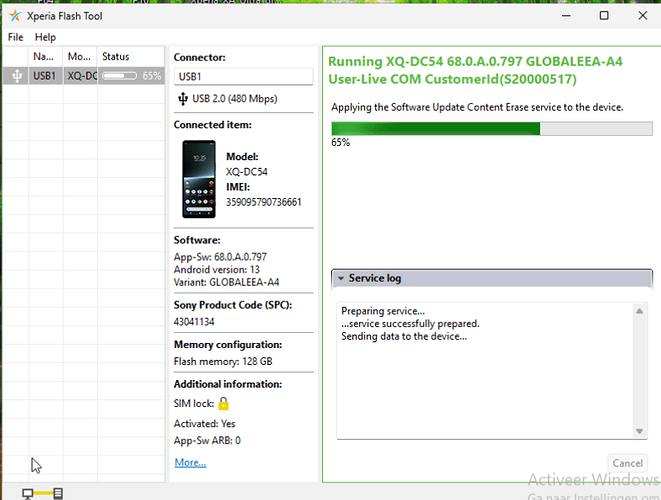This screenshot has width=661, height=500.
Task: Click the USB symbol beside USB 2.0 (480 Mbps)
Action: 183,99
